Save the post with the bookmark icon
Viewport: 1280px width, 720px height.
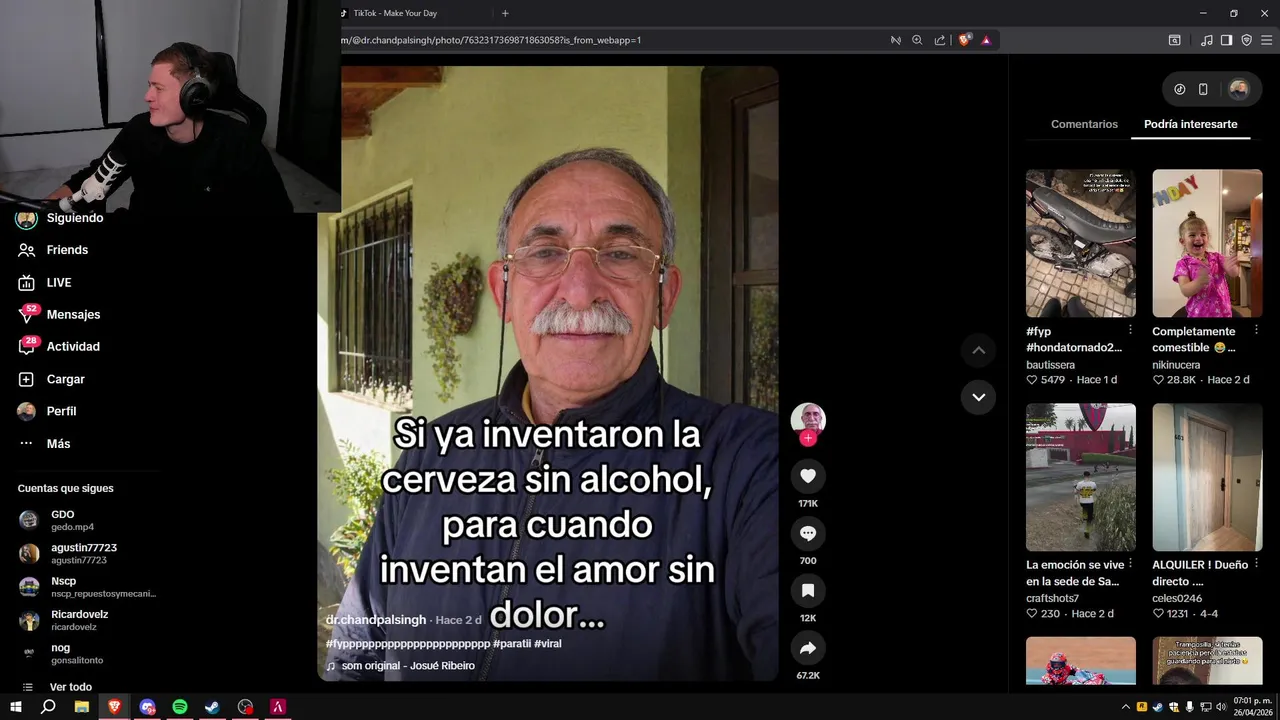[x=808, y=591]
